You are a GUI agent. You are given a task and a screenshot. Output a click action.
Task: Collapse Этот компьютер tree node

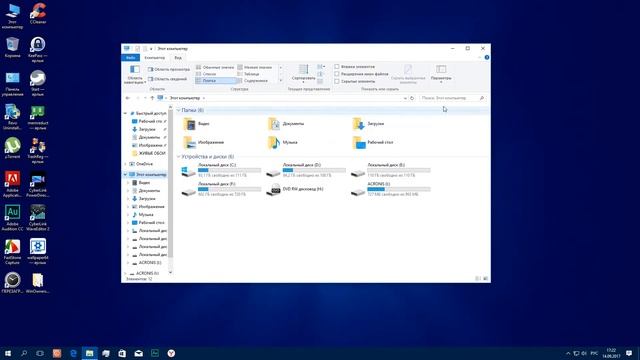126,175
